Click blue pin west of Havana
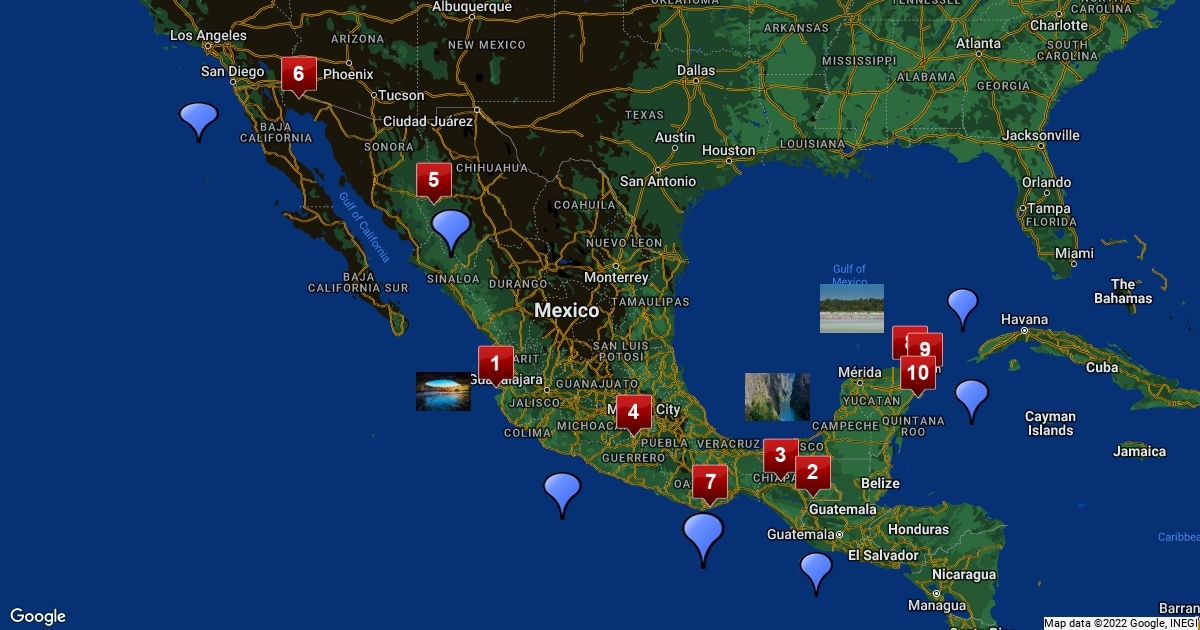This screenshot has height=630, width=1200. tap(962, 305)
